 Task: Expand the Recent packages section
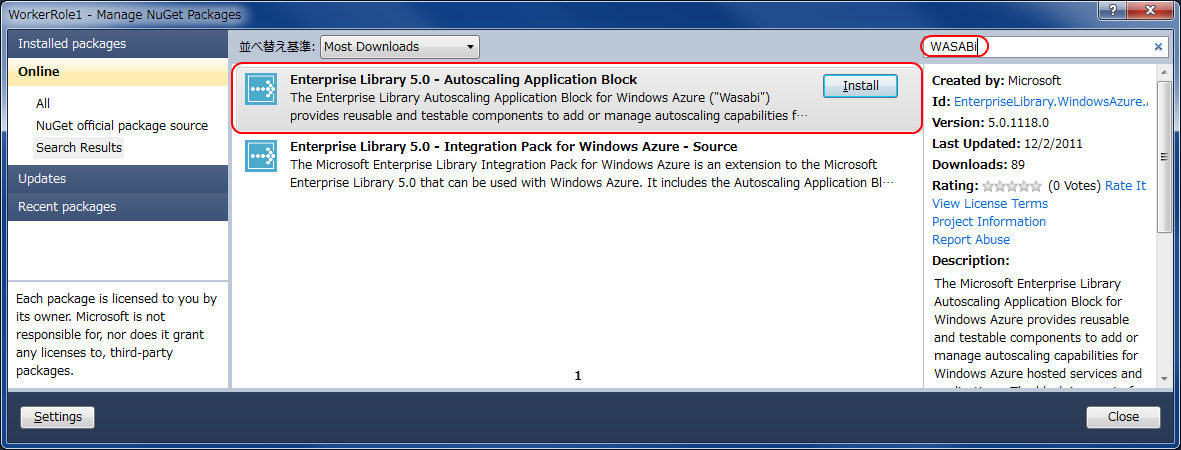coord(67,207)
